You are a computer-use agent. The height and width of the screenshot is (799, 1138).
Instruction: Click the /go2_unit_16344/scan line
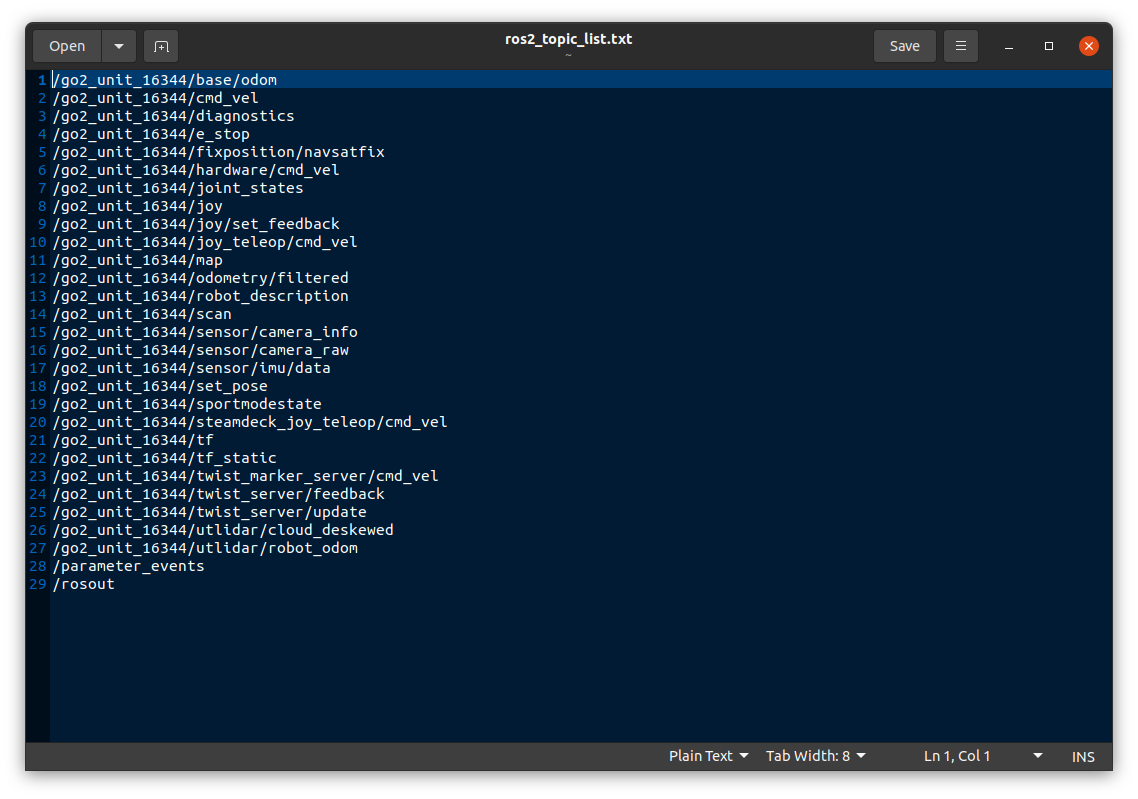142,314
